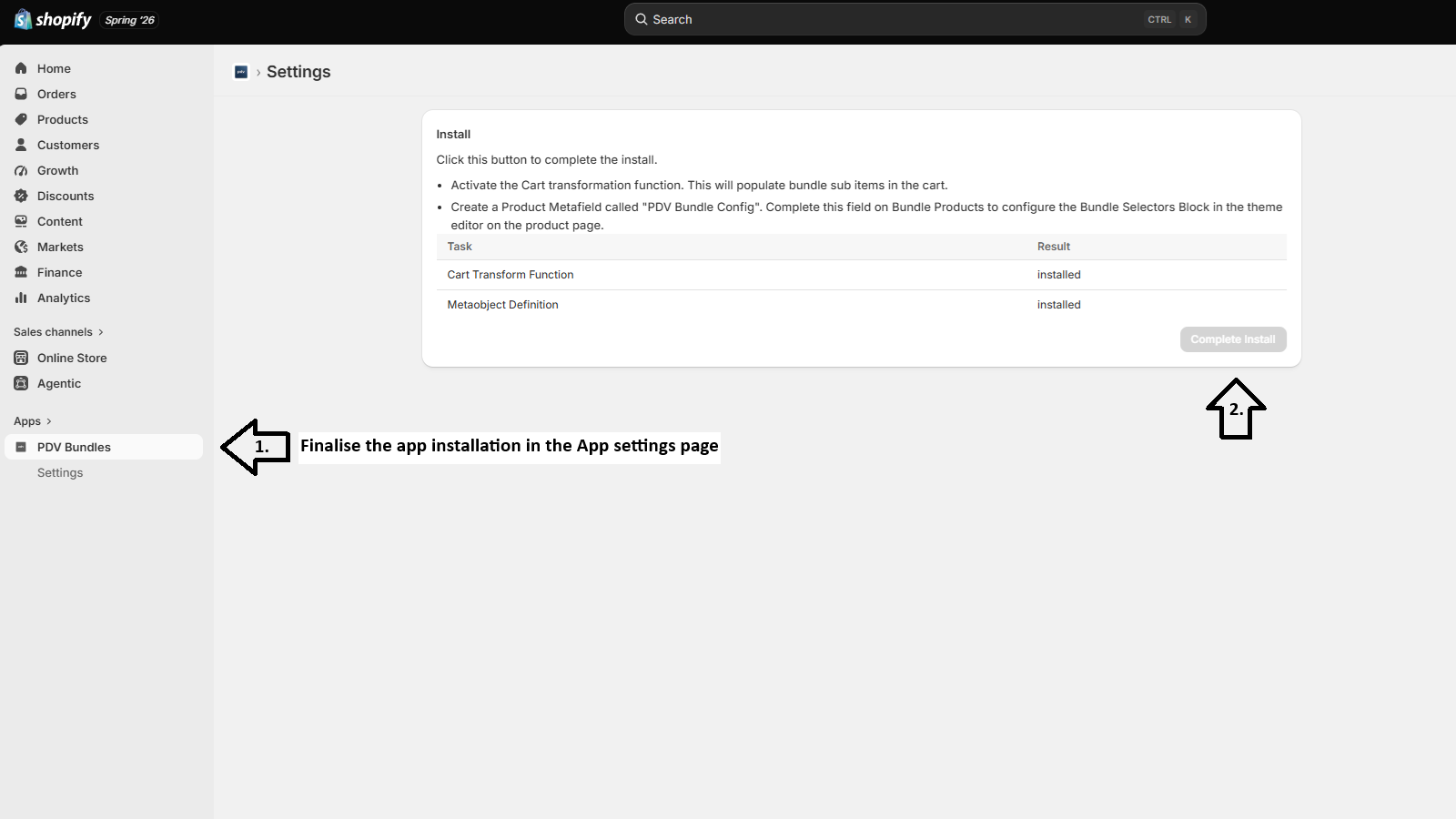Click the PDV app icon in breadcrumb
The image size is (1456, 819).
(241, 72)
